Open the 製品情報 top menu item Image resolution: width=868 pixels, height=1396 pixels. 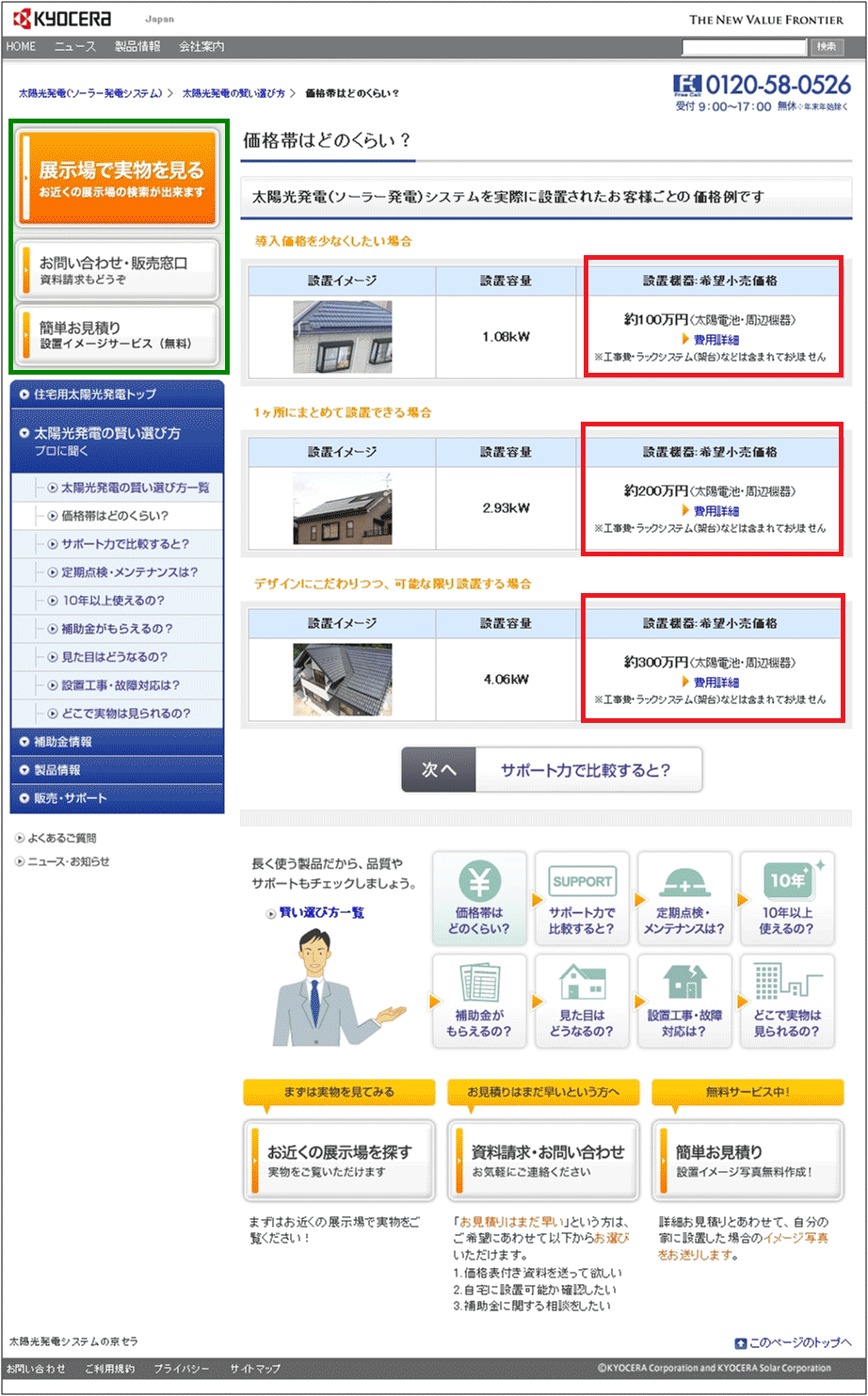pyautogui.click(x=137, y=46)
